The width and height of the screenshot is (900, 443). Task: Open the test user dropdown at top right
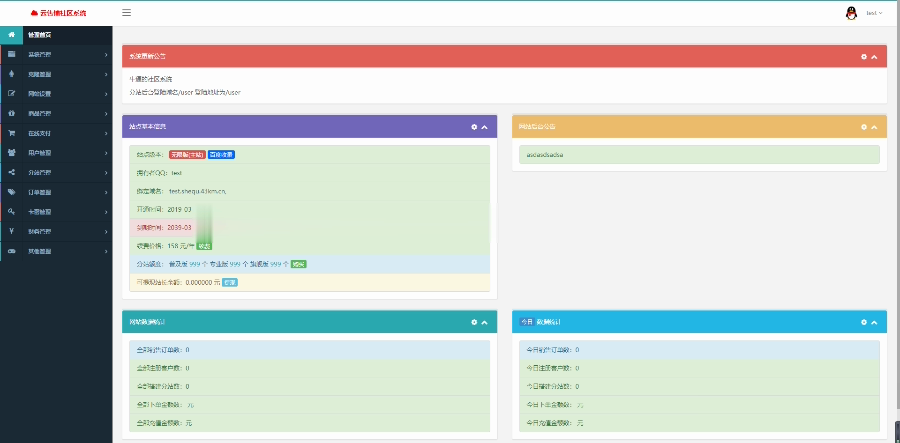coord(874,13)
